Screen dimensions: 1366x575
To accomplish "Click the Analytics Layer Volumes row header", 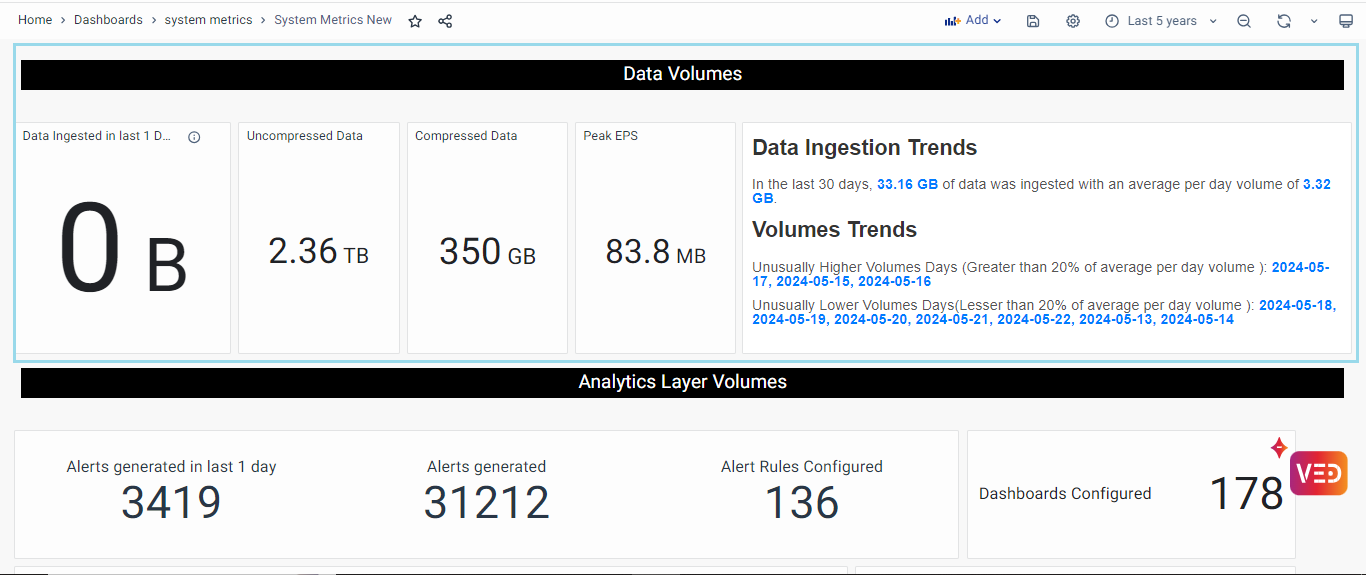I will point(682,382).
